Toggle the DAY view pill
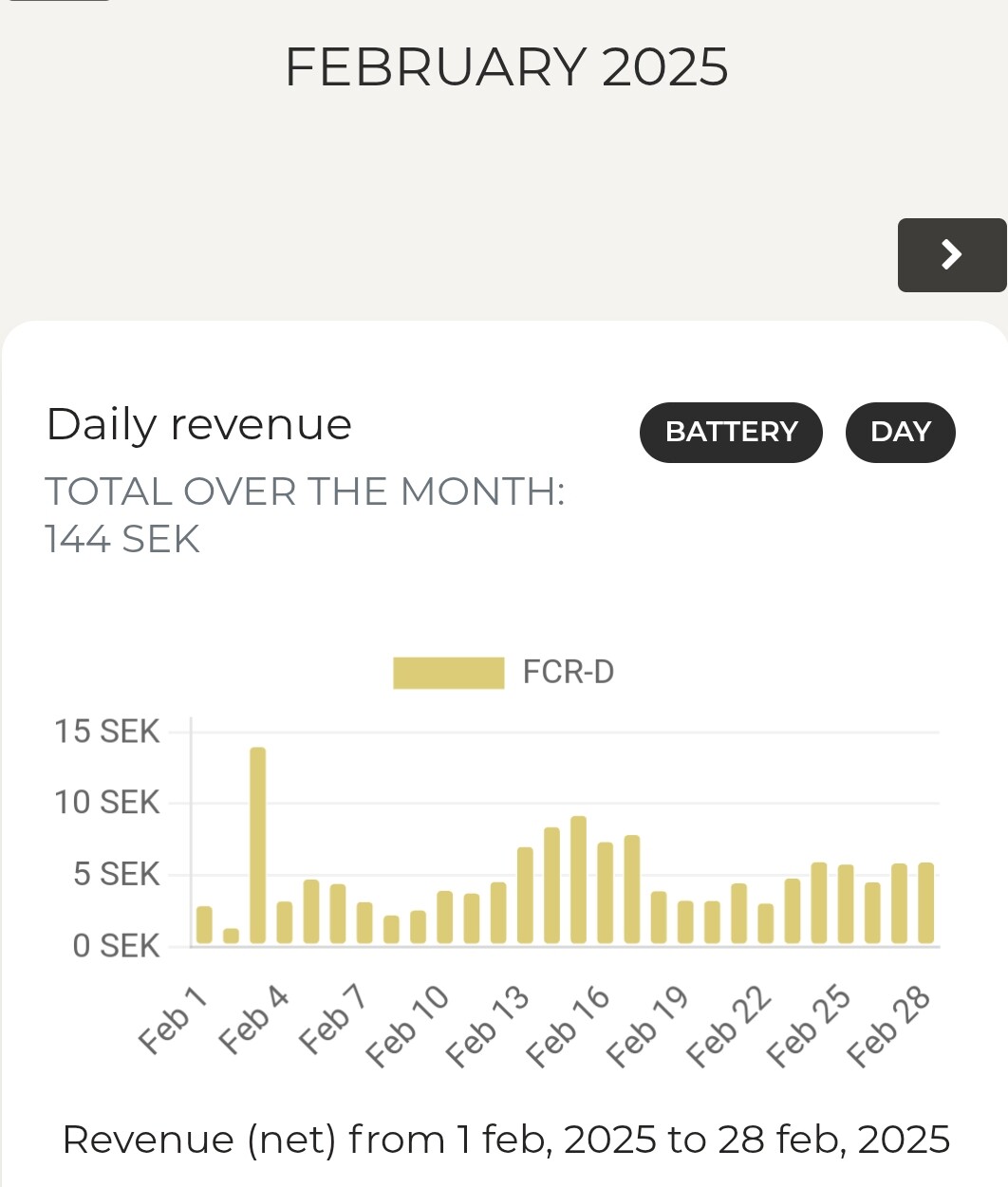 click(x=900, y=433)
